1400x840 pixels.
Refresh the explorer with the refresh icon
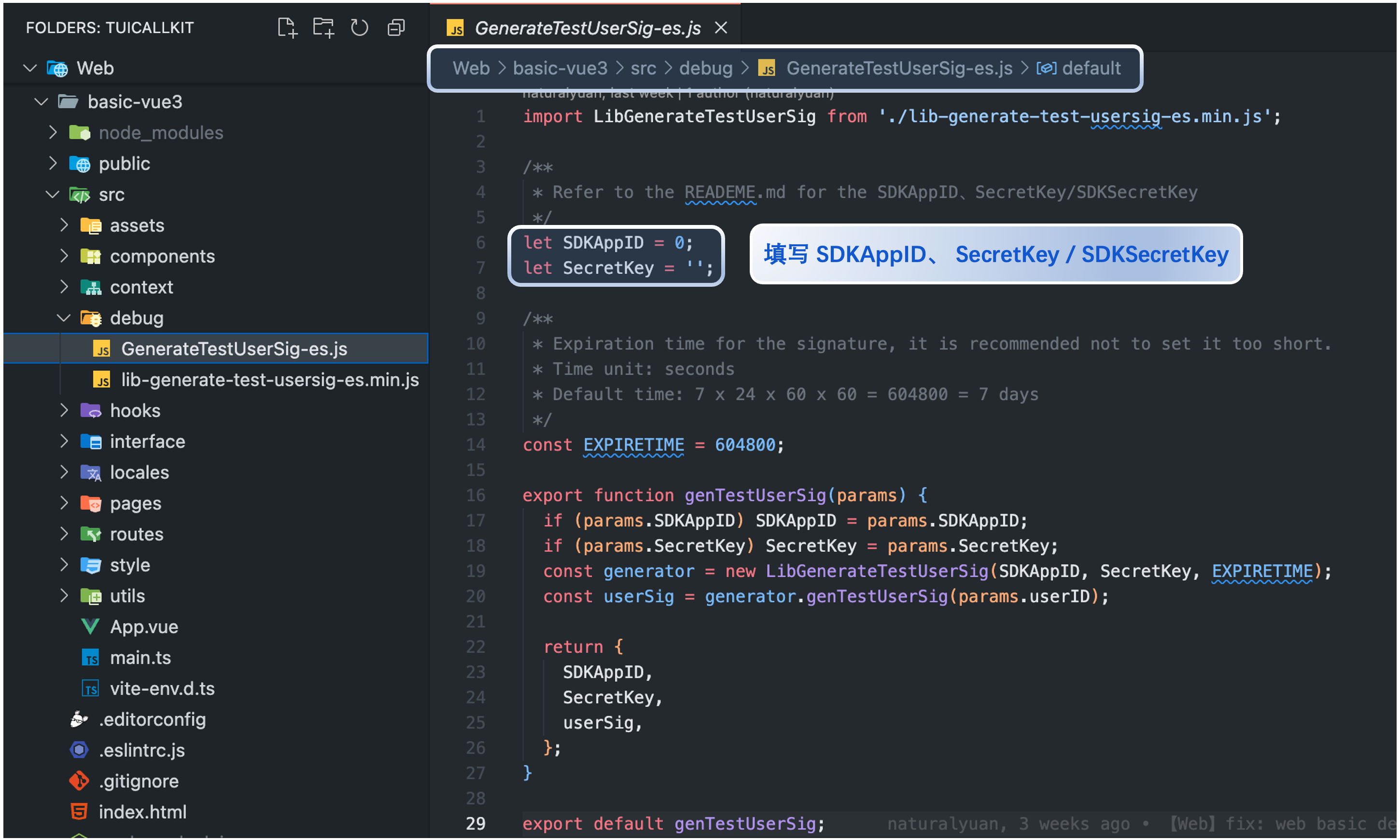[x=359, y=27]
